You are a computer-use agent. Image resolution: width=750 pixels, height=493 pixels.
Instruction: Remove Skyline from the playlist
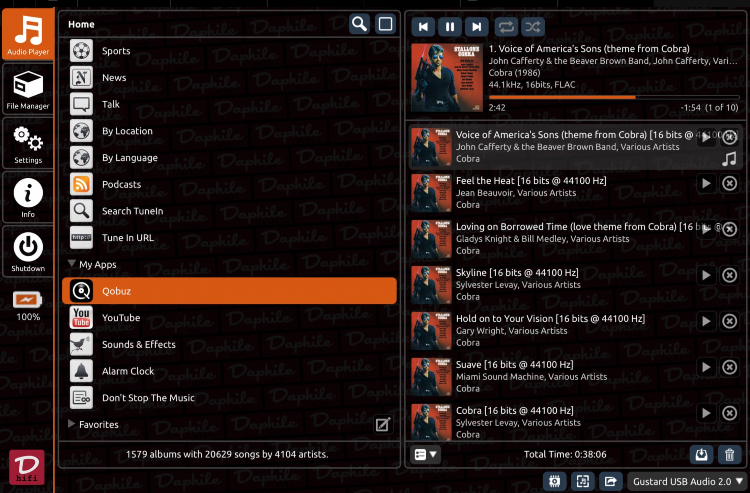(729, 275)
